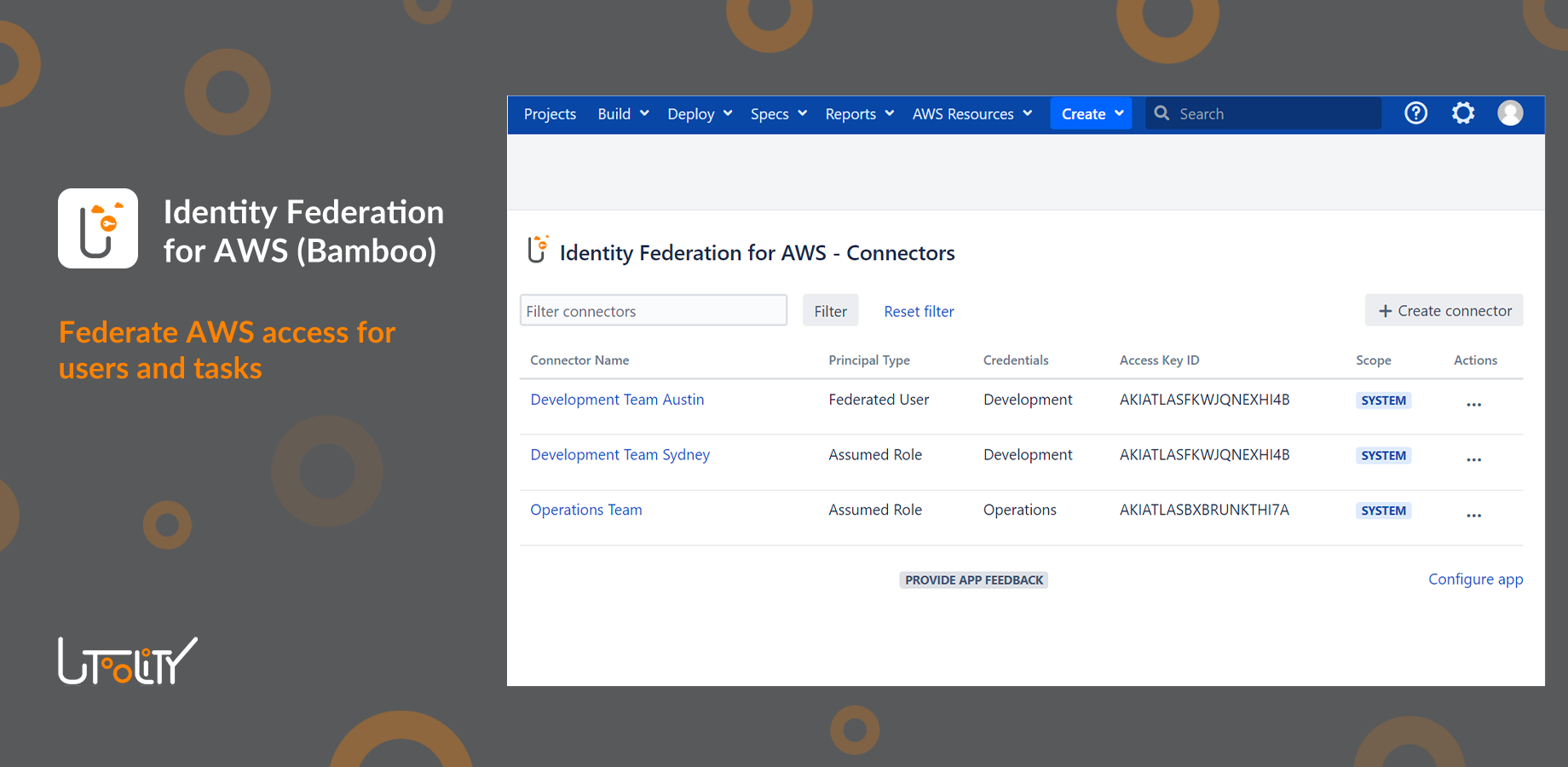Image resolution: width=1568 pixels, height=767 pixels.
Task: Open actions menu for Development Team Sydney
Action: coord(1474,459)
